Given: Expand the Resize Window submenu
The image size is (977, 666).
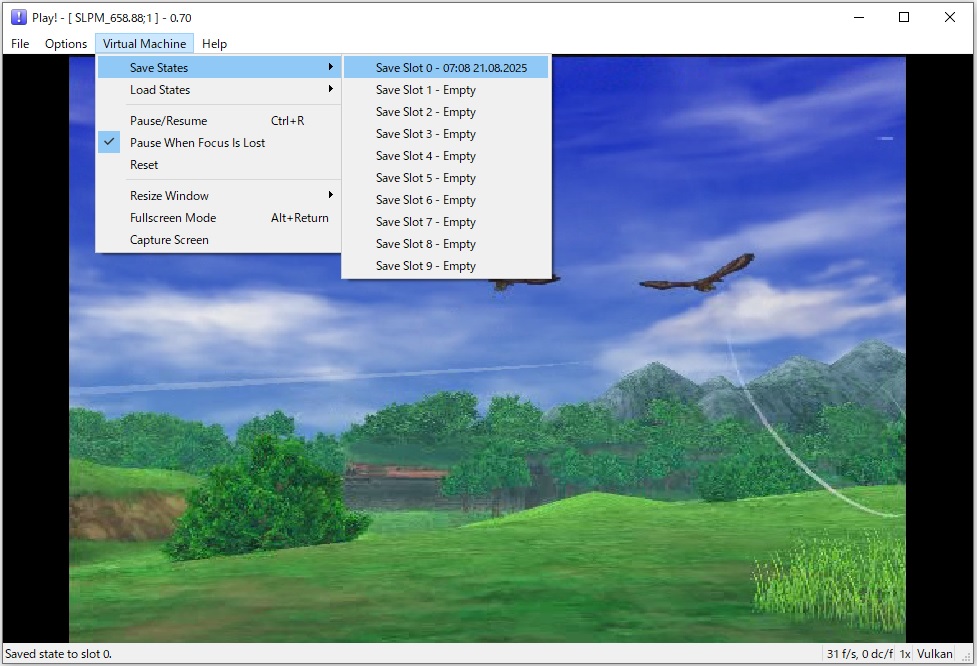Looking at the screenshot, I should [219, 196].
